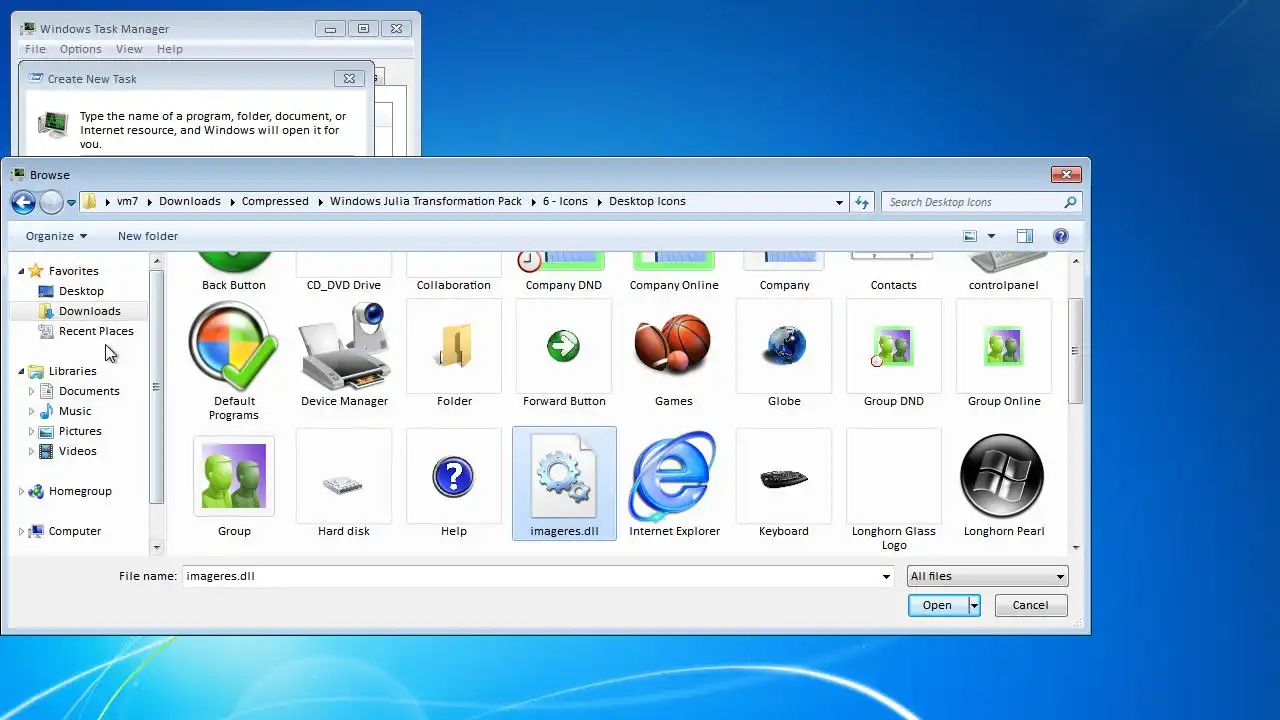Collapse the Libraries tree group
This screenshot has height=720, width=1280.
click(21, 371)
